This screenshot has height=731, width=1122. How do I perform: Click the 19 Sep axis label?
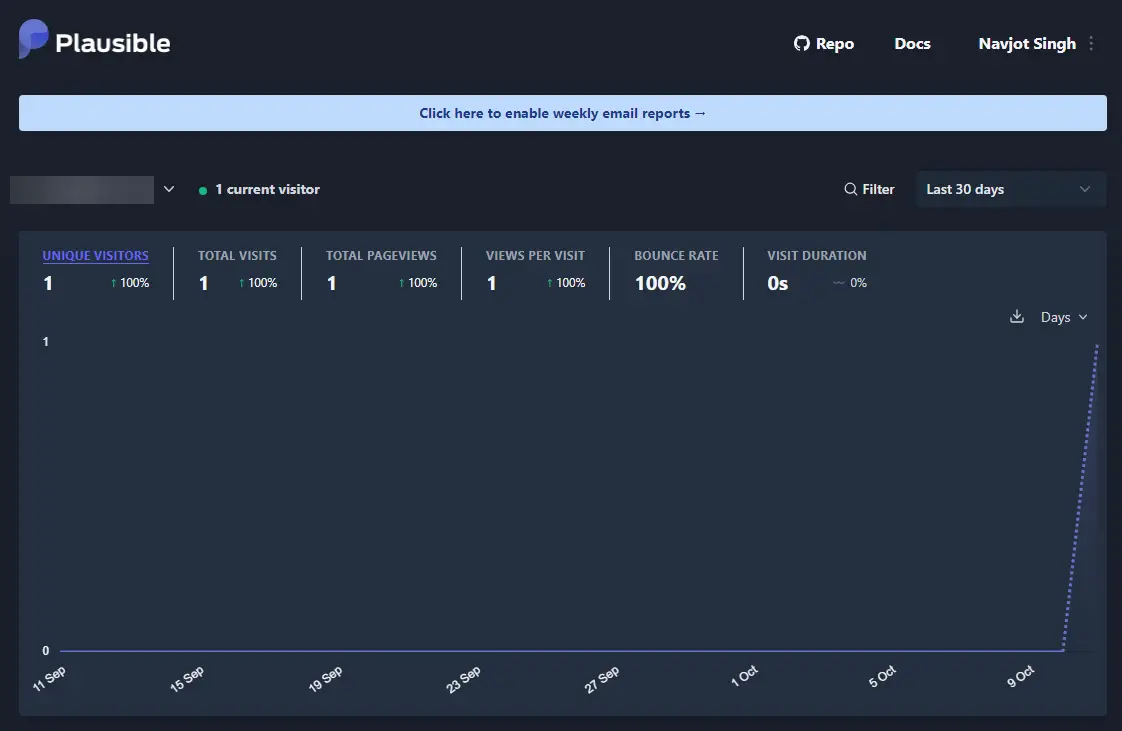click(x=325, y=679)
